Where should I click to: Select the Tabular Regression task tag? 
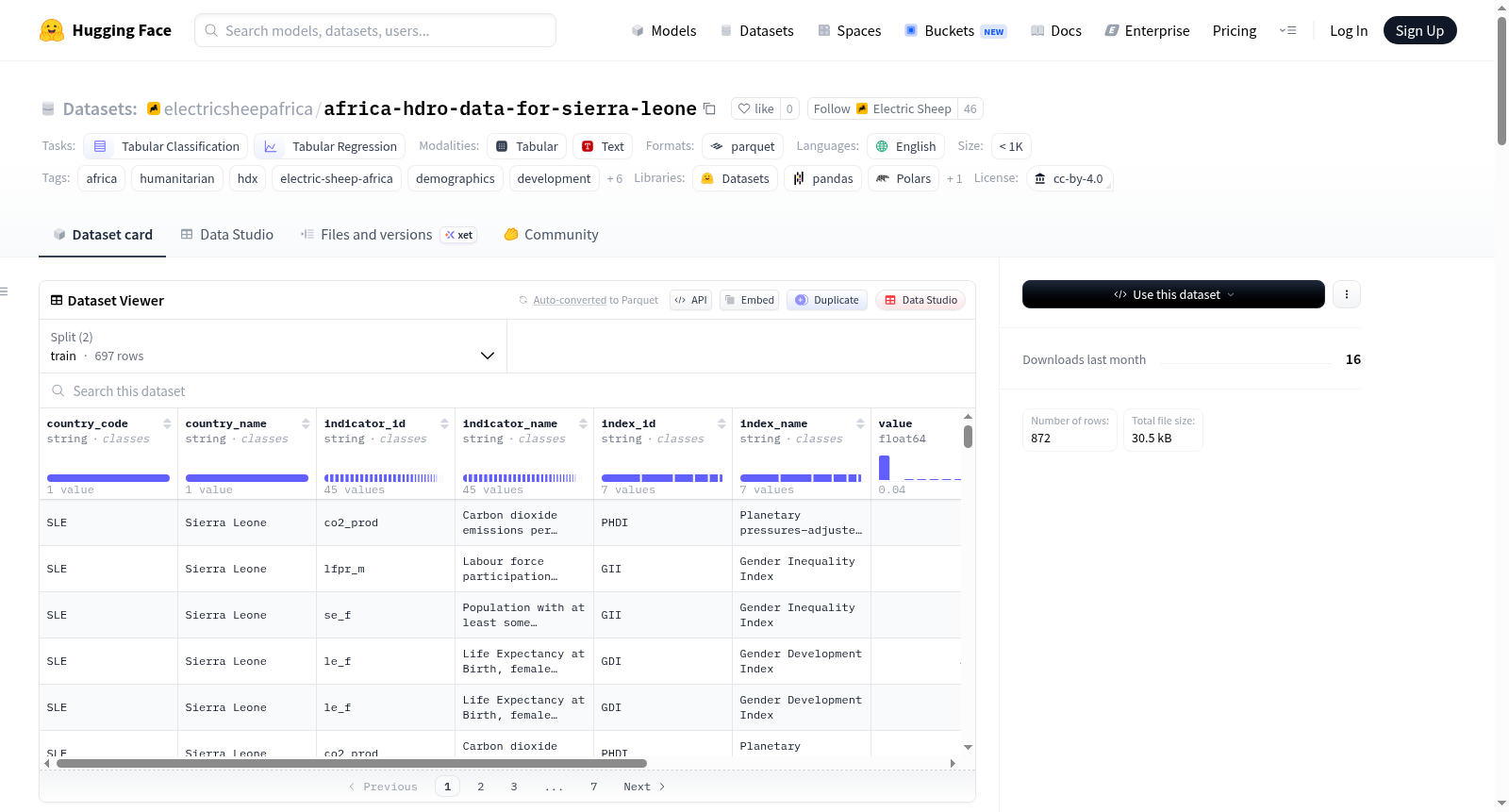click(330, 146)
